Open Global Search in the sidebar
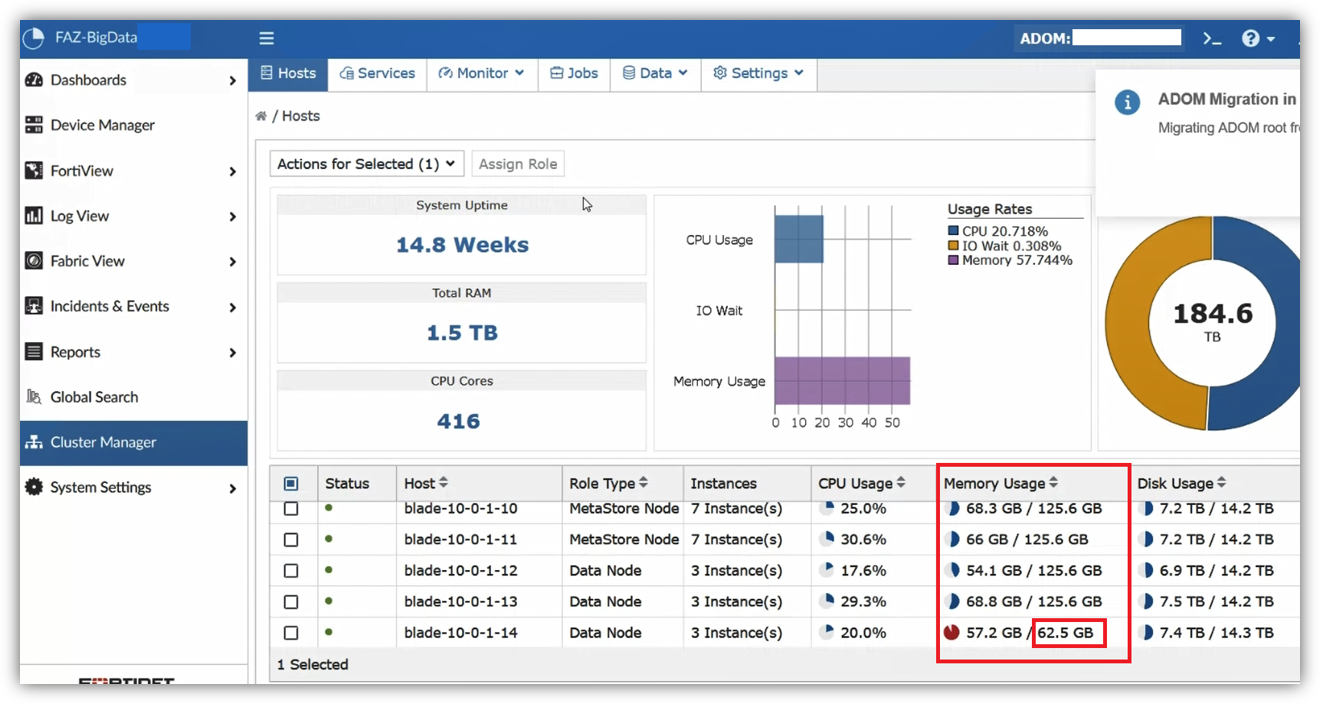The width and height of the screenshot is (1320, 704). click(x=133, y=397)
